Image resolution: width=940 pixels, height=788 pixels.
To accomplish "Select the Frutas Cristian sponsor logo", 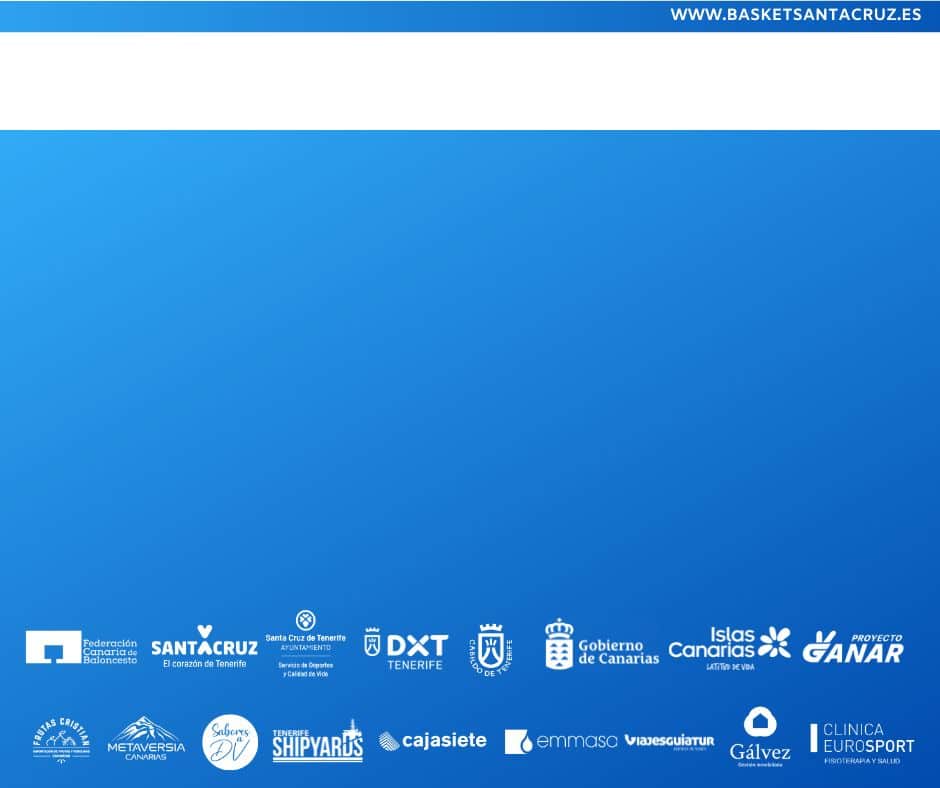I will coord(61,741).
